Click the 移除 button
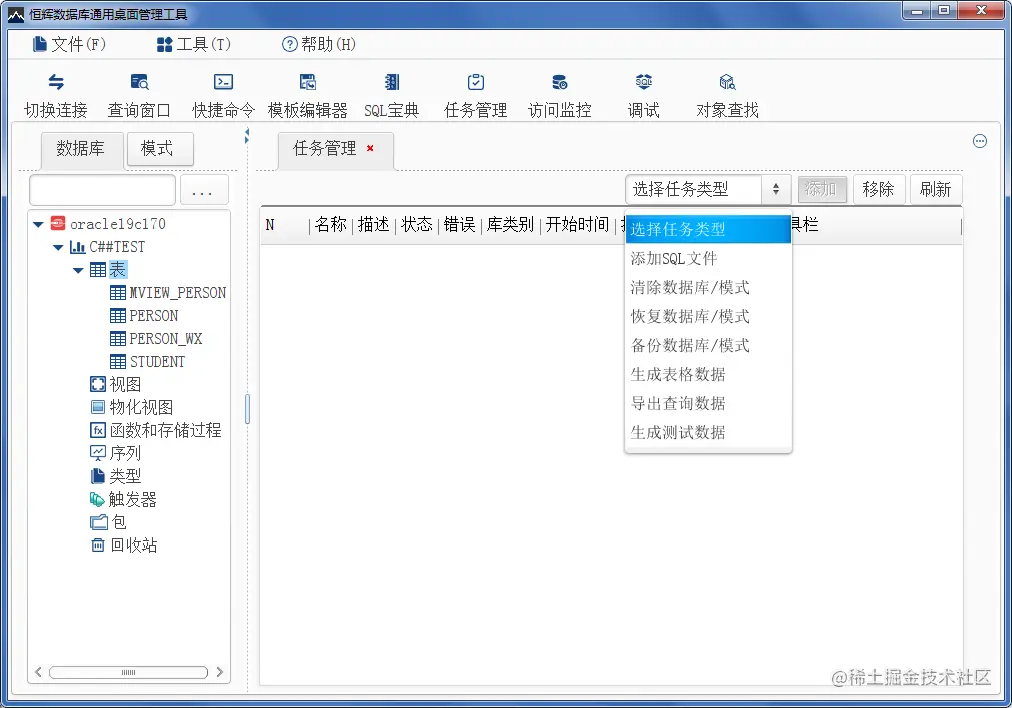Screen dimensions: 1012x708 pos(878,189)
